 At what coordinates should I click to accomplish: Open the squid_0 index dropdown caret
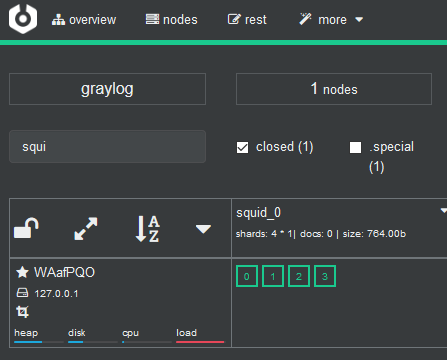[444, 211]
